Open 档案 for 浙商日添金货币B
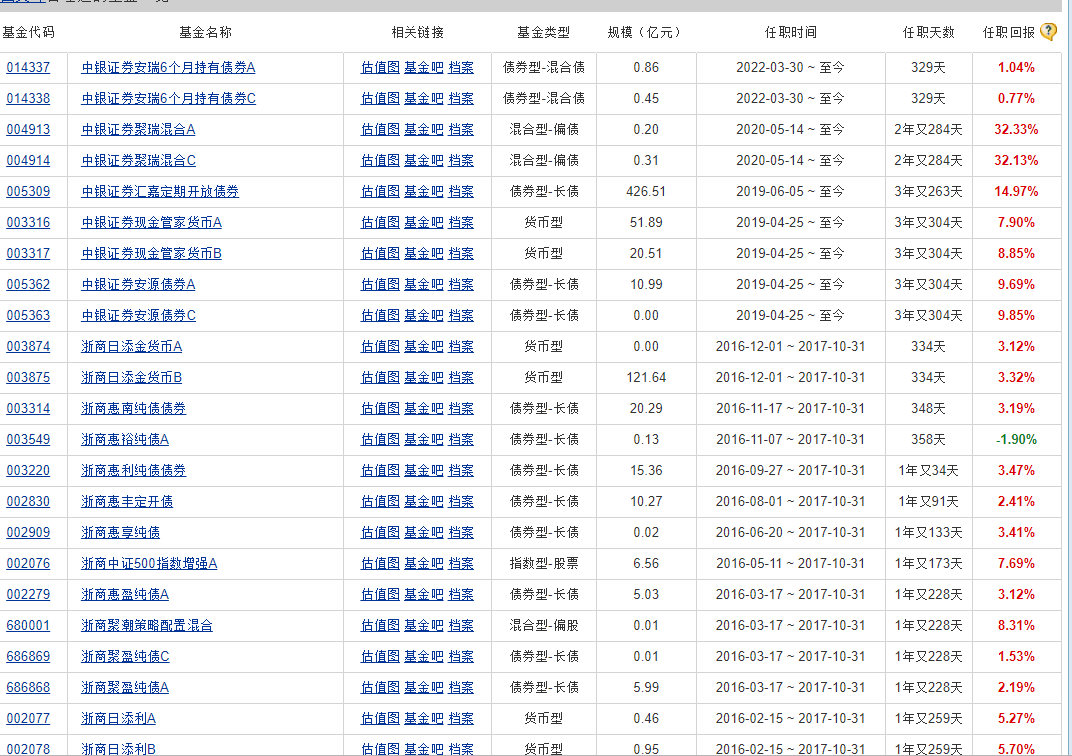Screen dimensions: 1072x756 tap(461, 378)
